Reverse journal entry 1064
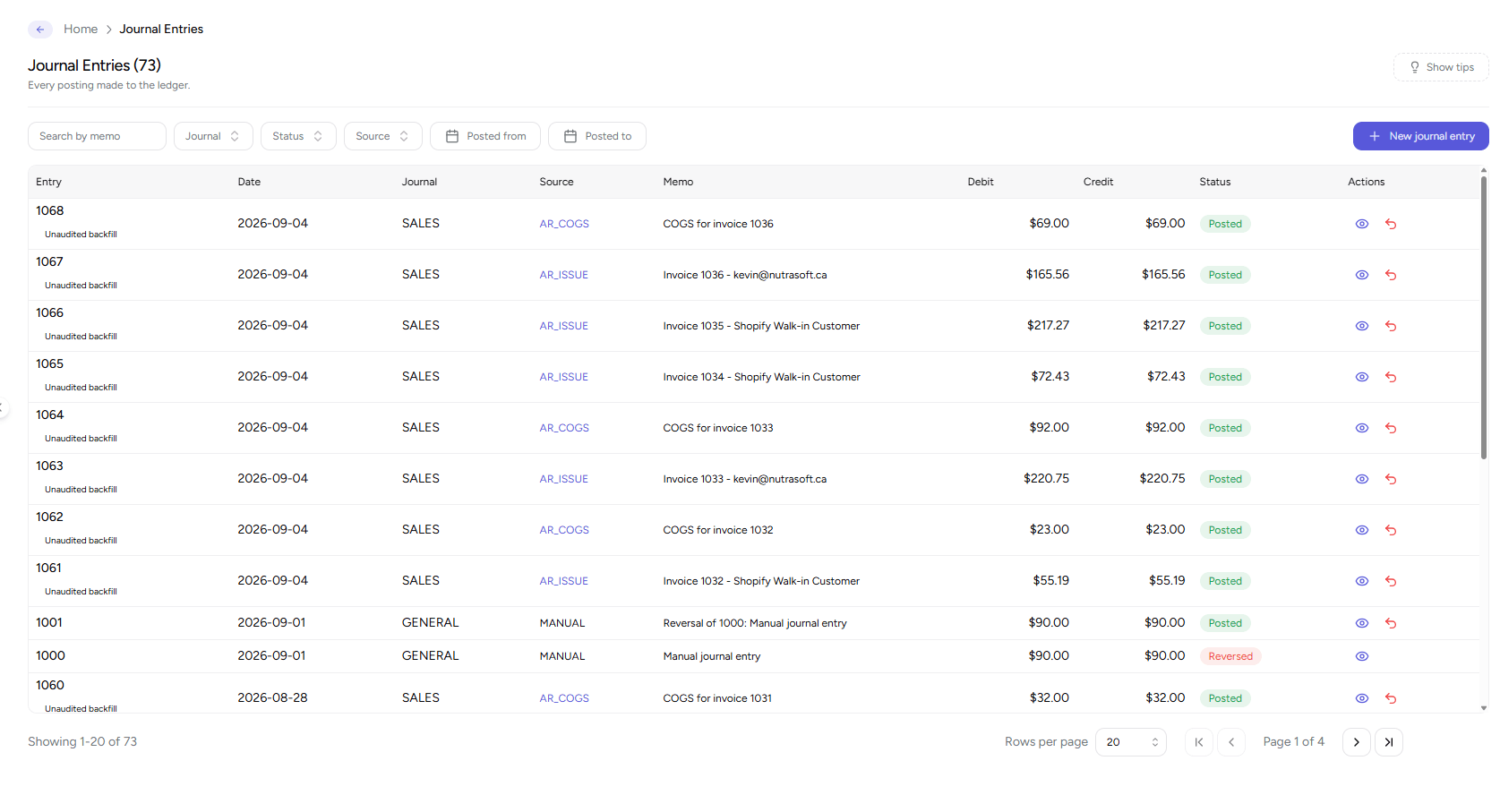This screenshot has height=812, width=1500. click(x=1391, y=428)
